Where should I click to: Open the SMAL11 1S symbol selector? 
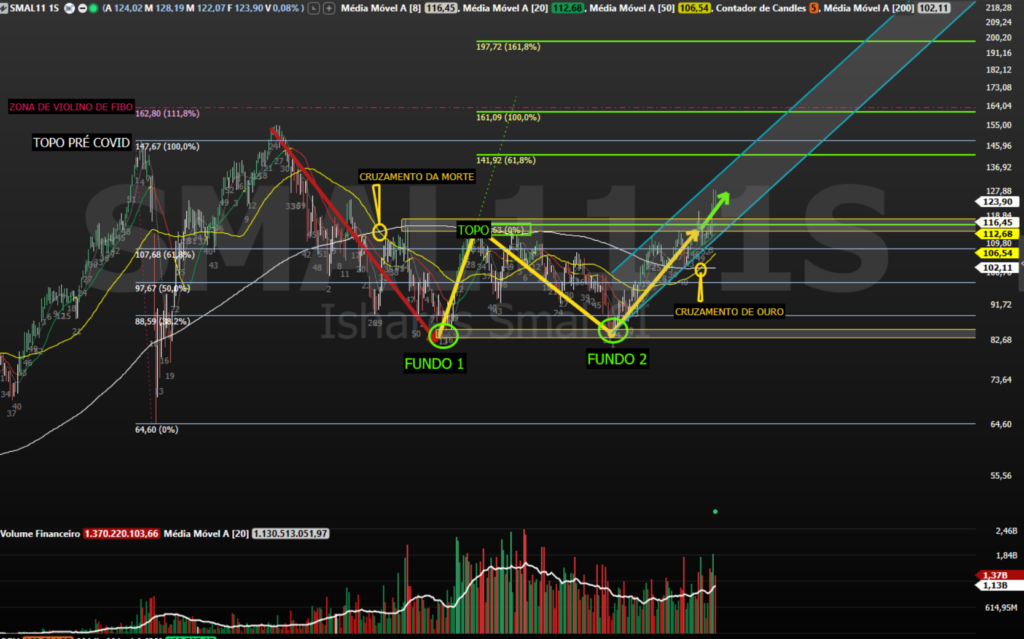pos(35,7)
